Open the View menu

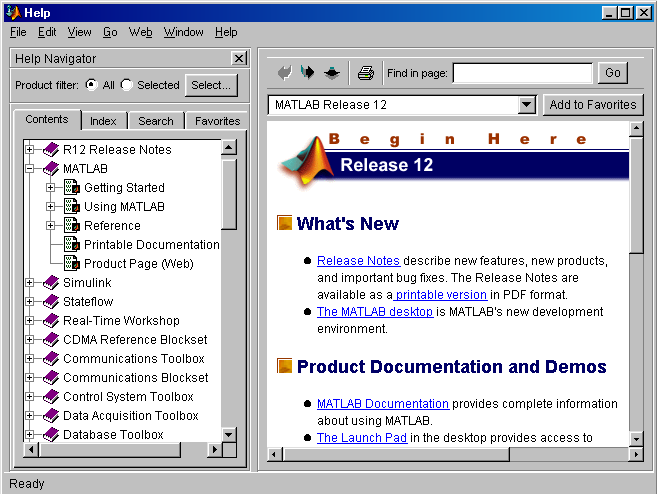coord(79,32)
